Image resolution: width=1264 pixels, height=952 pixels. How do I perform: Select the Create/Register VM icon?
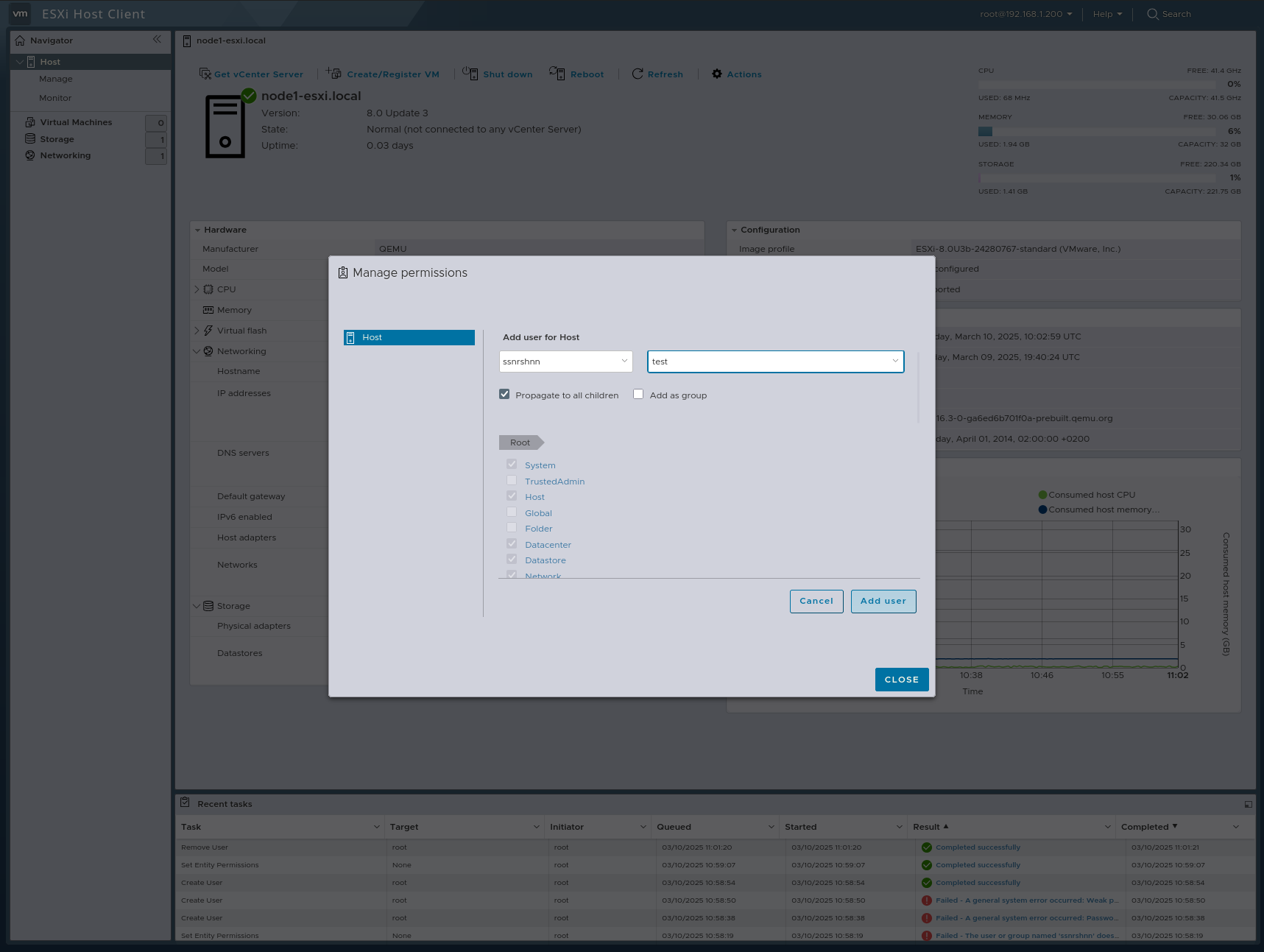point(333,74)
